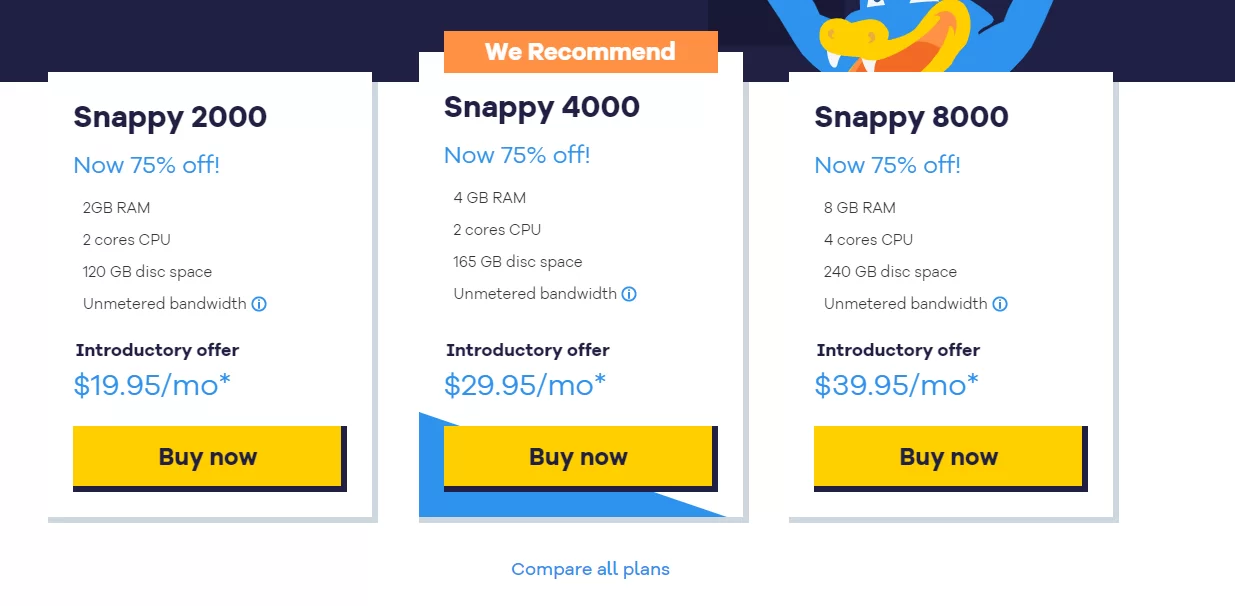Click the $19.95/mo introductory price
Viewport: 1235px width, 606px height.
point(152,385)
